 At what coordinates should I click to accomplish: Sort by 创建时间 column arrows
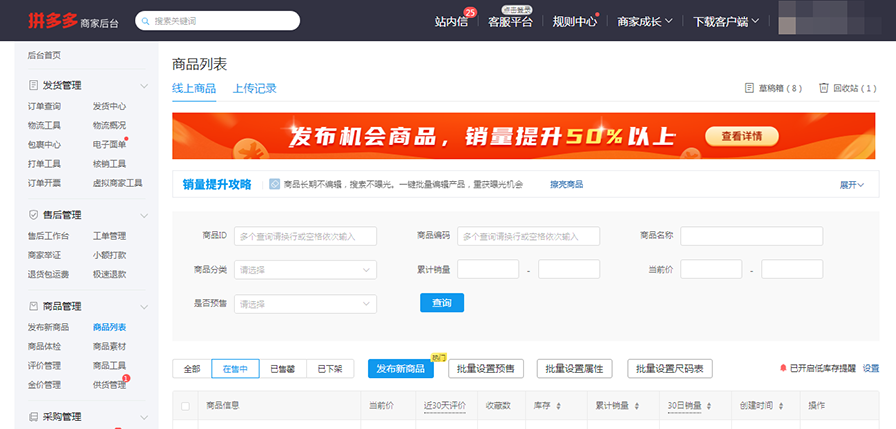click(x=781, y=406)
